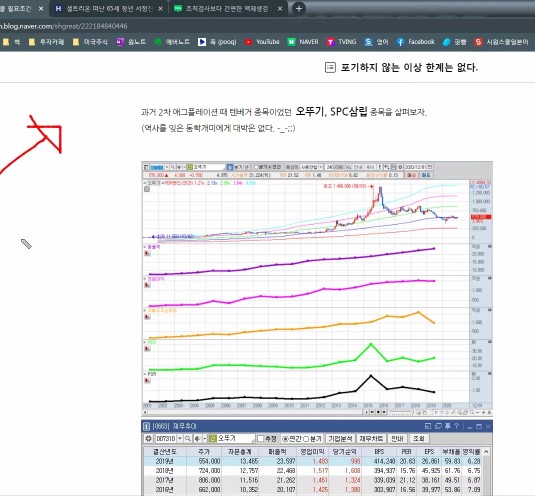Screen dimensions: 535x496
Task: Toggle the checkbox in the chart toolbar before 사용안함
Action: pyautogui.click(x=256, y=167)
